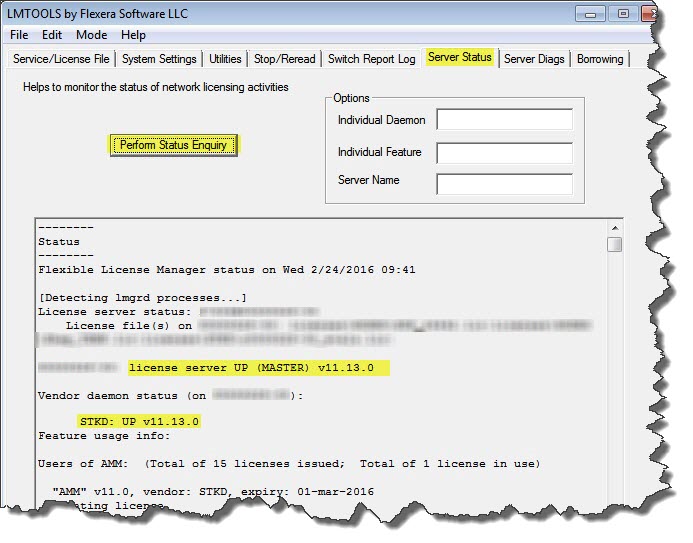This screenshot has height=543, width=693.
Task: Click the 'Feature usage info:' line
Action: pyautogui.click(x=104, y=436)
